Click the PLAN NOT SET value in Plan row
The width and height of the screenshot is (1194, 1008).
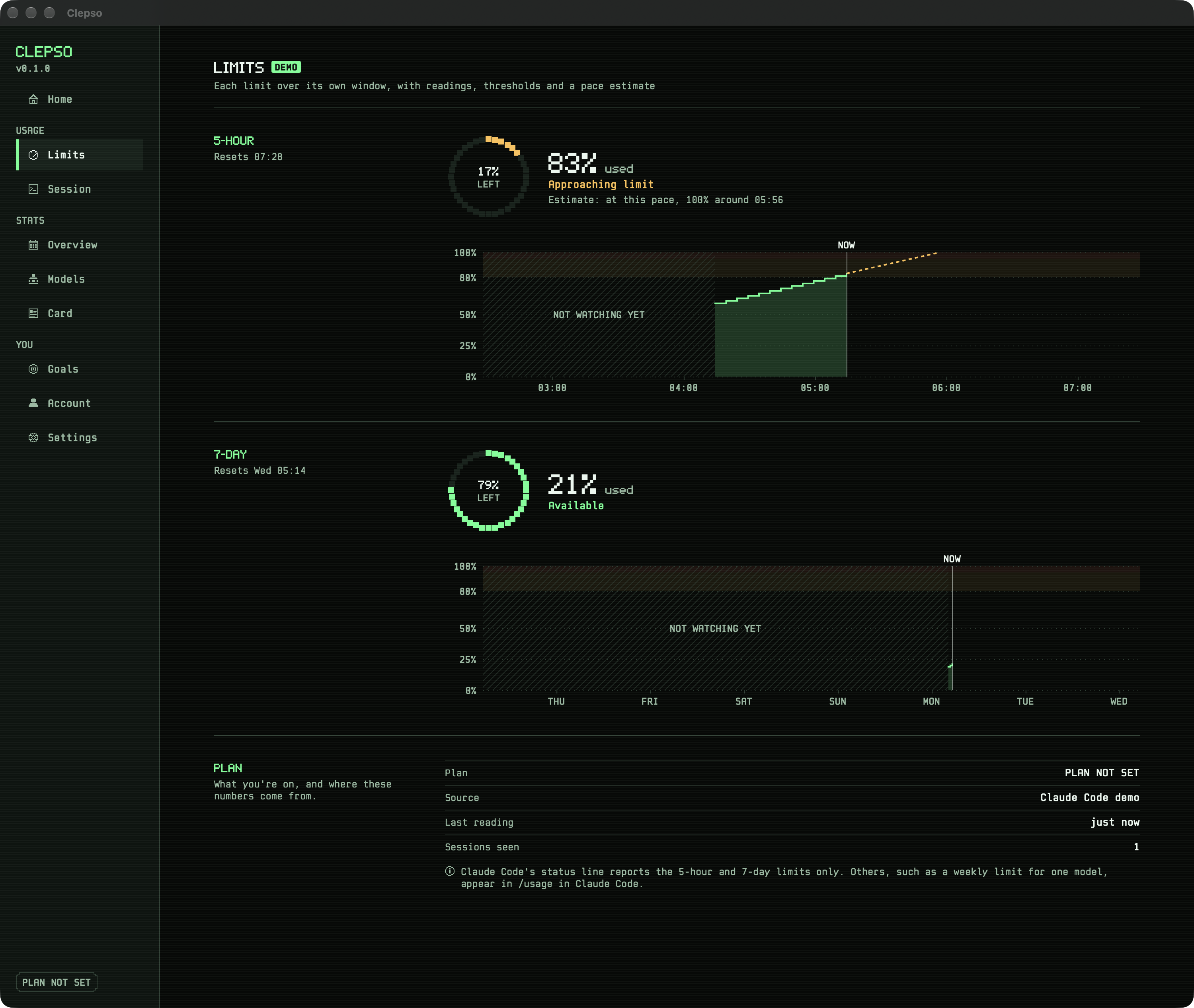click(x=1102, y=773)
